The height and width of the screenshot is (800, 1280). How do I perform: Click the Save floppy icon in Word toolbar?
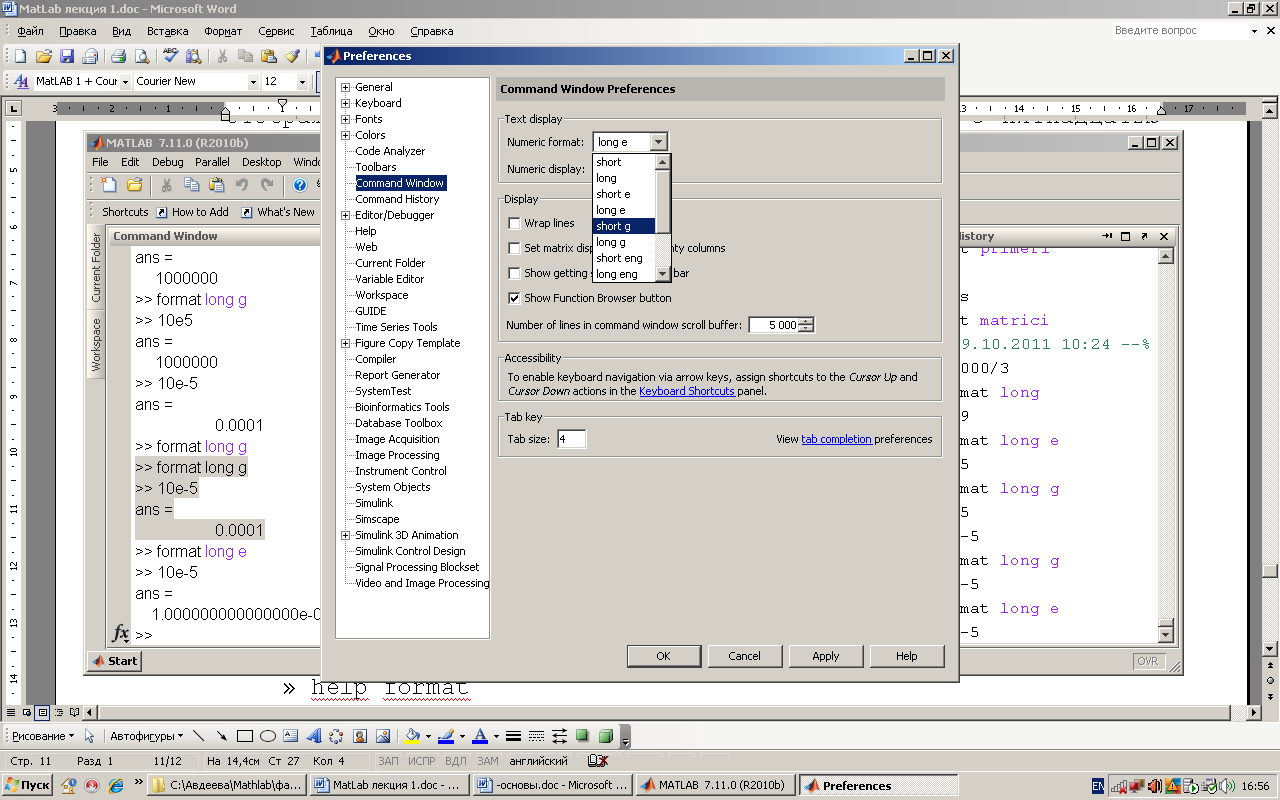[67, 57]
